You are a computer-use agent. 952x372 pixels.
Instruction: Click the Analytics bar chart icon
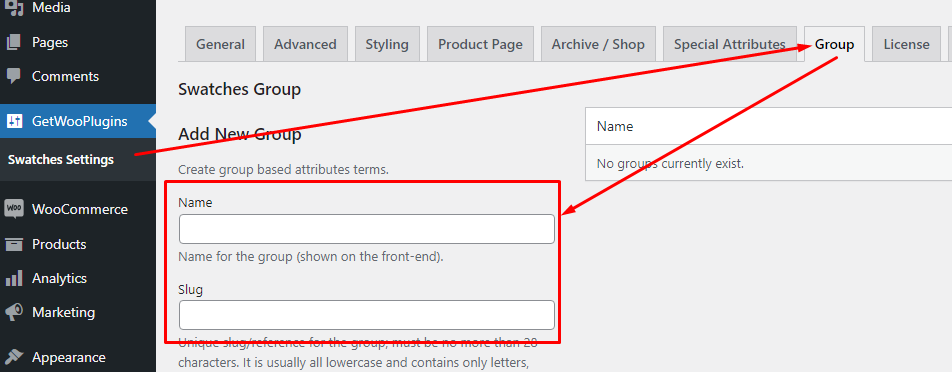pyautogui.click(x=14, y=279)
